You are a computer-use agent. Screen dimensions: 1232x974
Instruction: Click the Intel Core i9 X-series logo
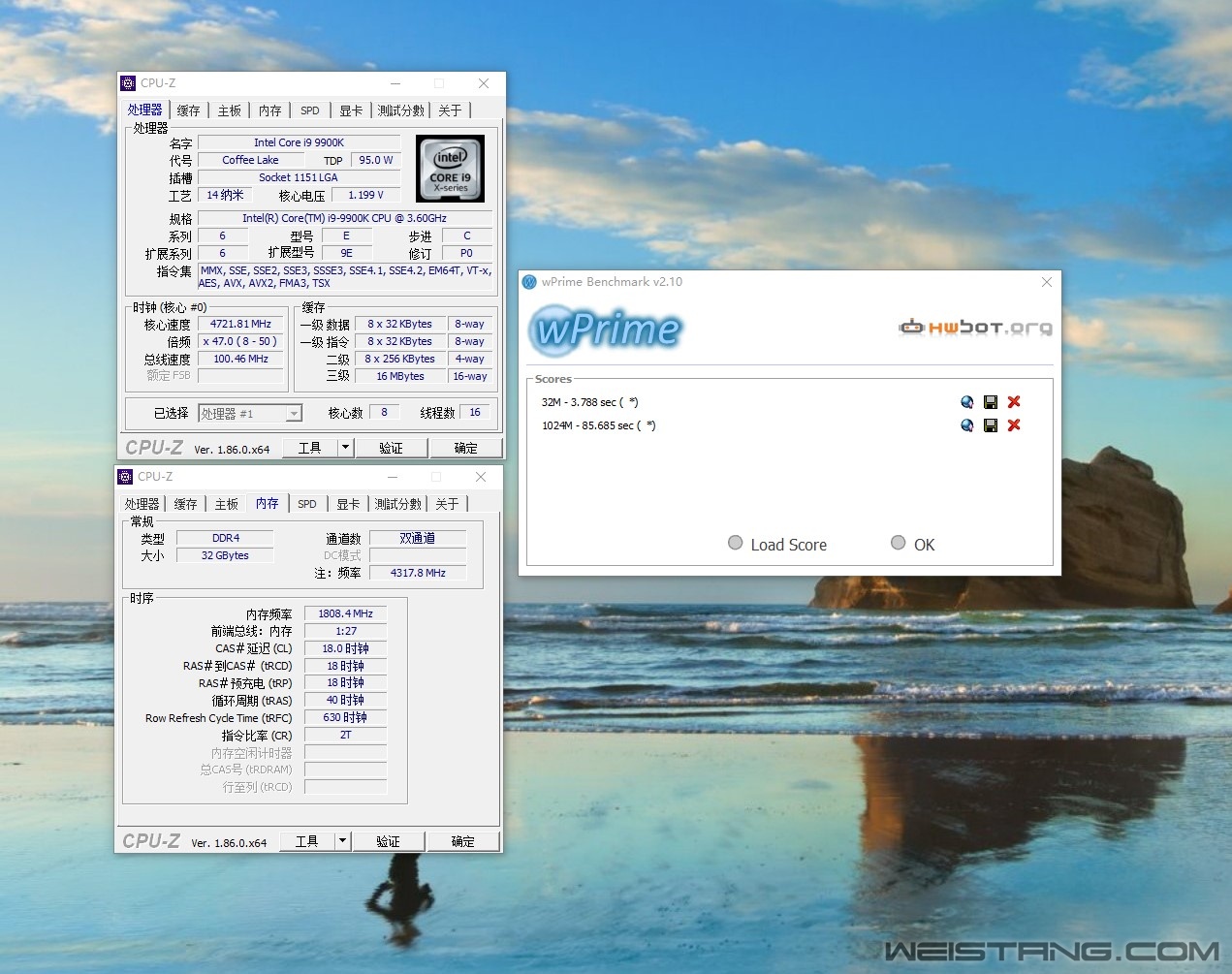(x=450, y=169)
